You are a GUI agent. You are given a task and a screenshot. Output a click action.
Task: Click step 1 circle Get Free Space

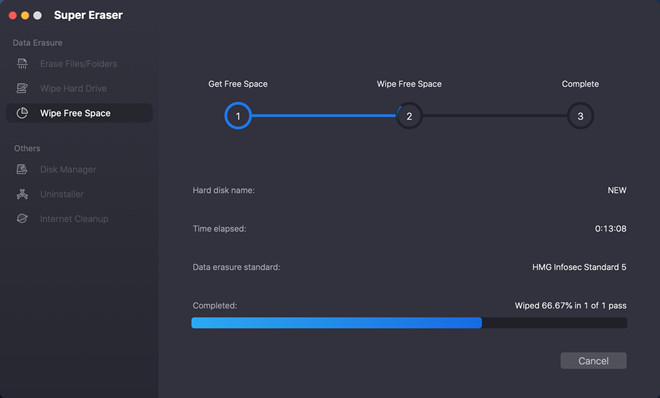(238, 116)
